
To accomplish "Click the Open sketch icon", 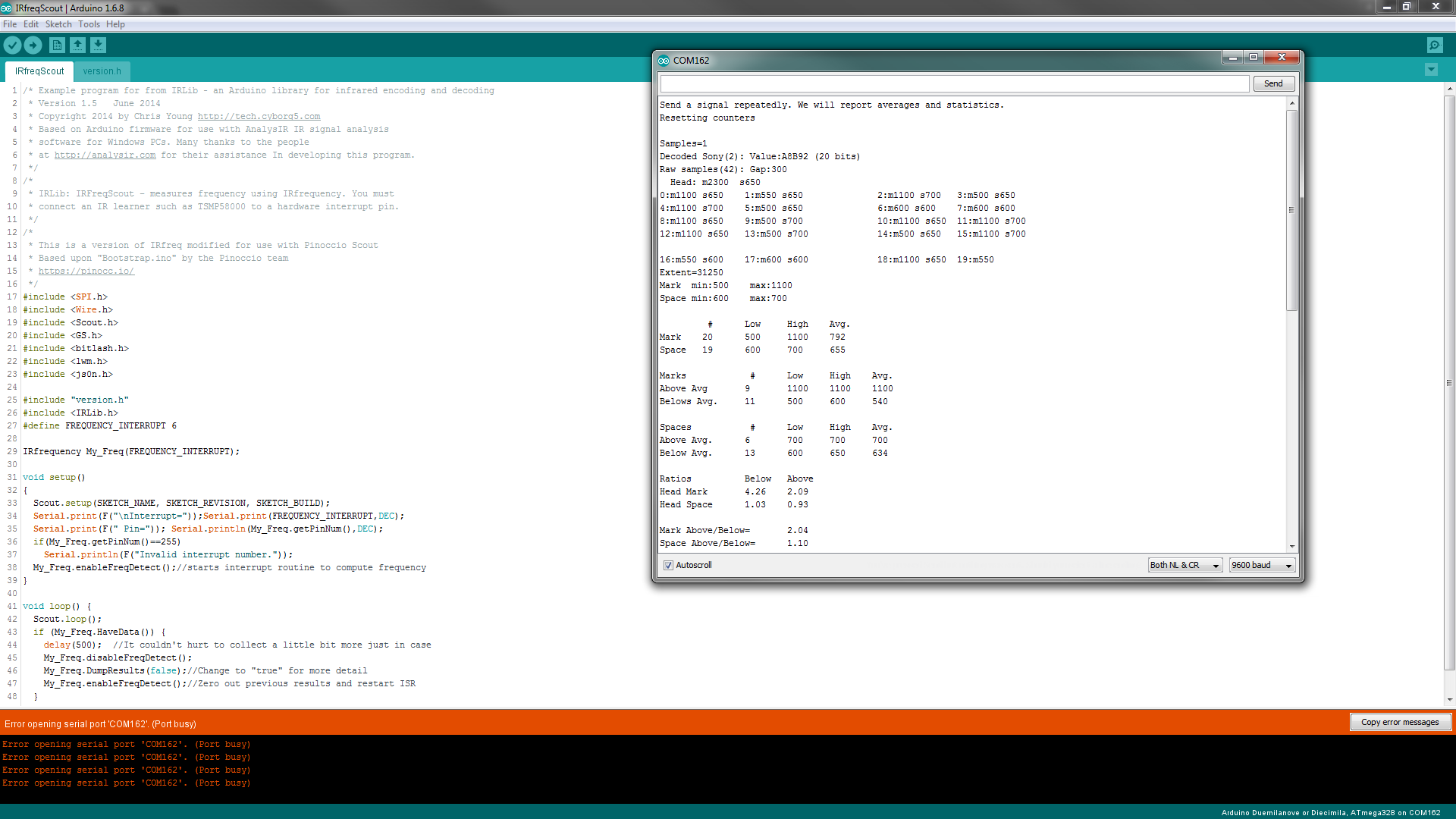I will 77,45.
